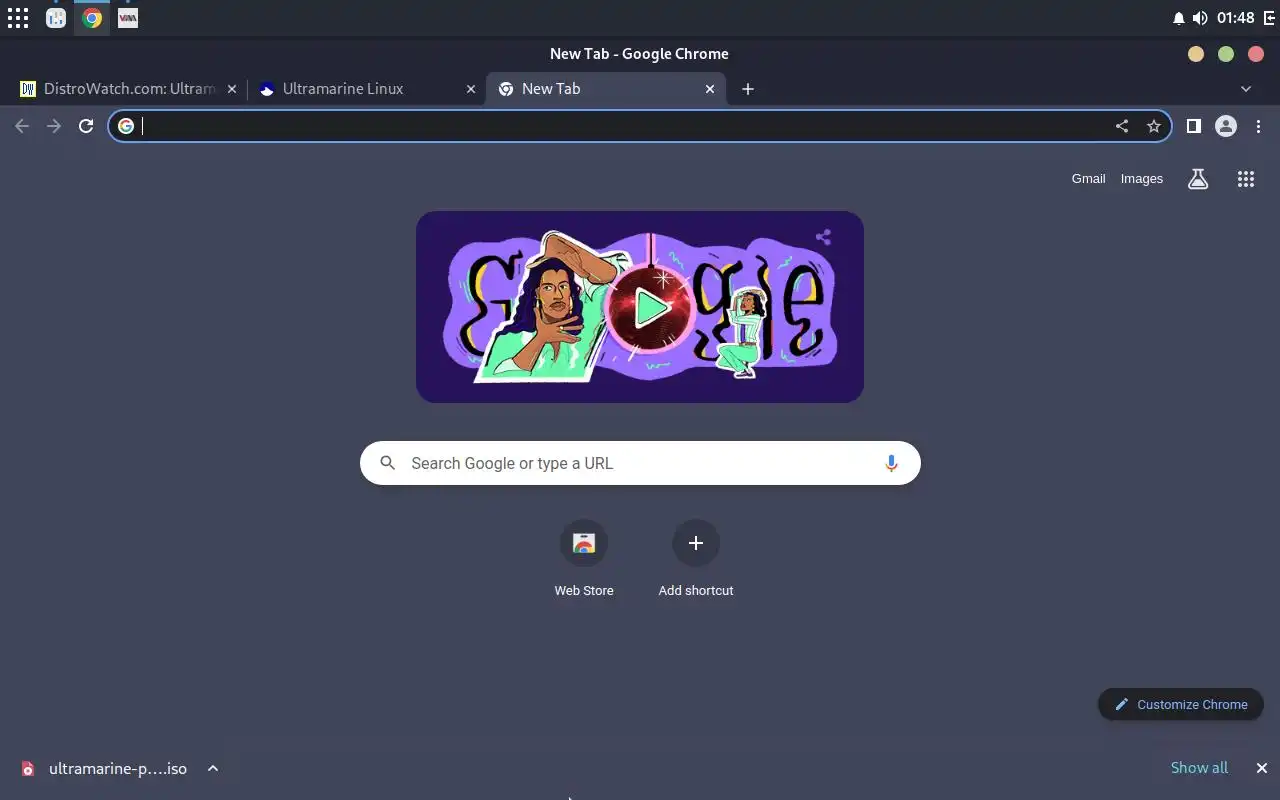Click the Search Google or type a URL box
The height and width of the screenshot is (800, 1280).
[640, 463]
